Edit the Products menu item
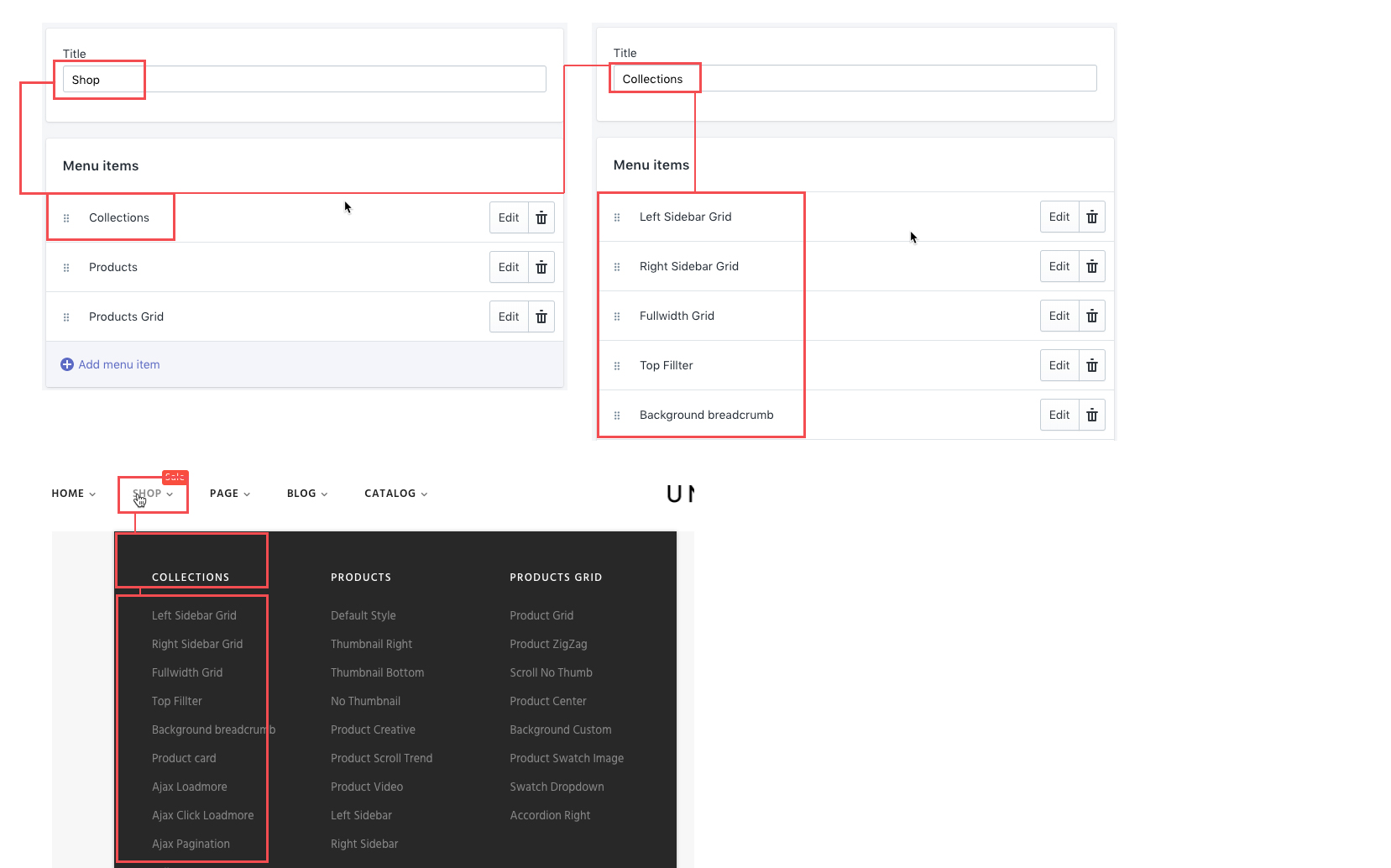The height and width of the screenshot is (868, 1391). [x=509, y=268]
